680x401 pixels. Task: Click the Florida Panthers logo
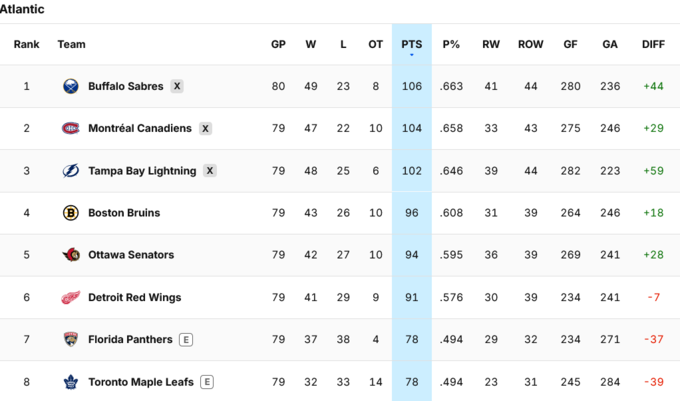71,339
